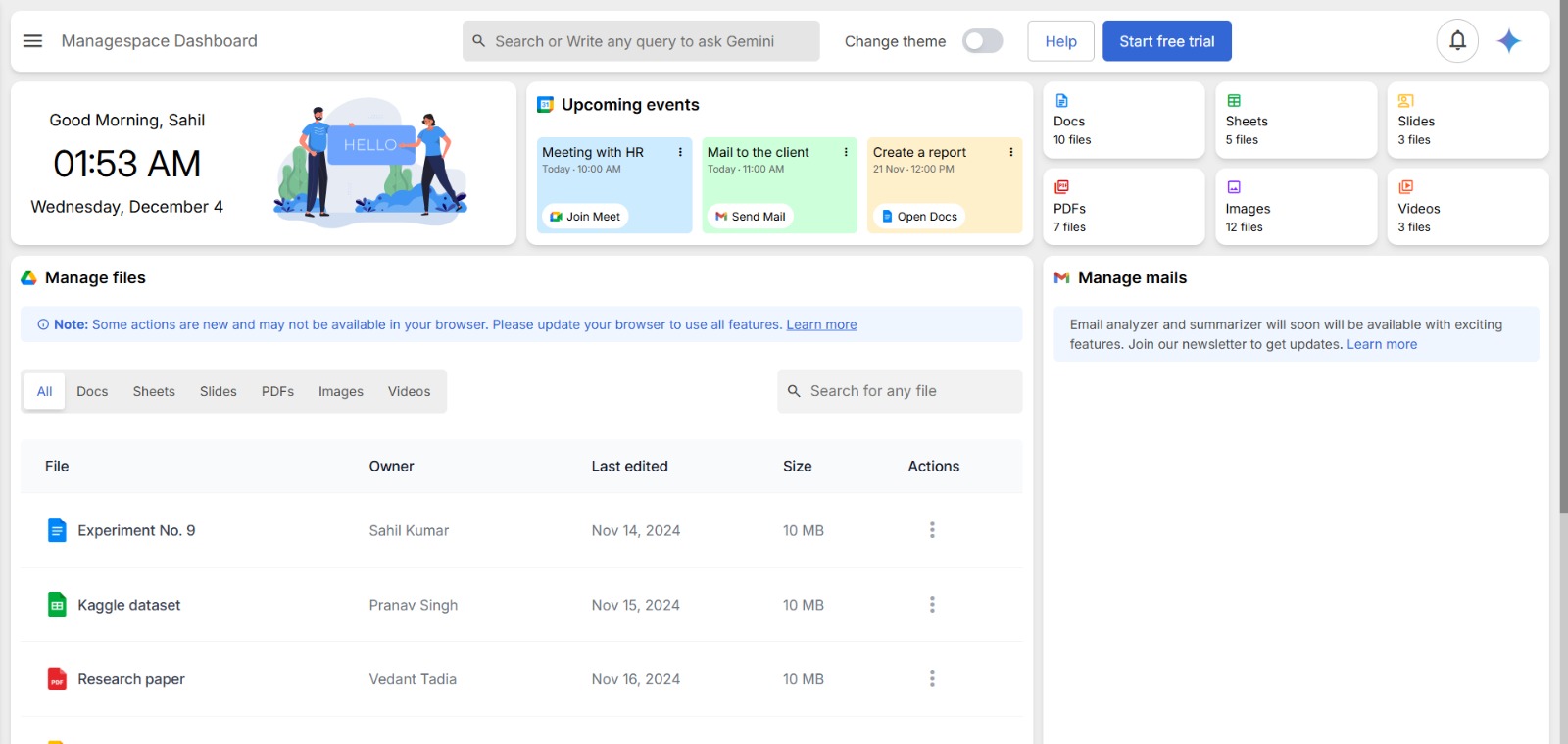Toggle the Change theme switch

(x=982, y=41)
